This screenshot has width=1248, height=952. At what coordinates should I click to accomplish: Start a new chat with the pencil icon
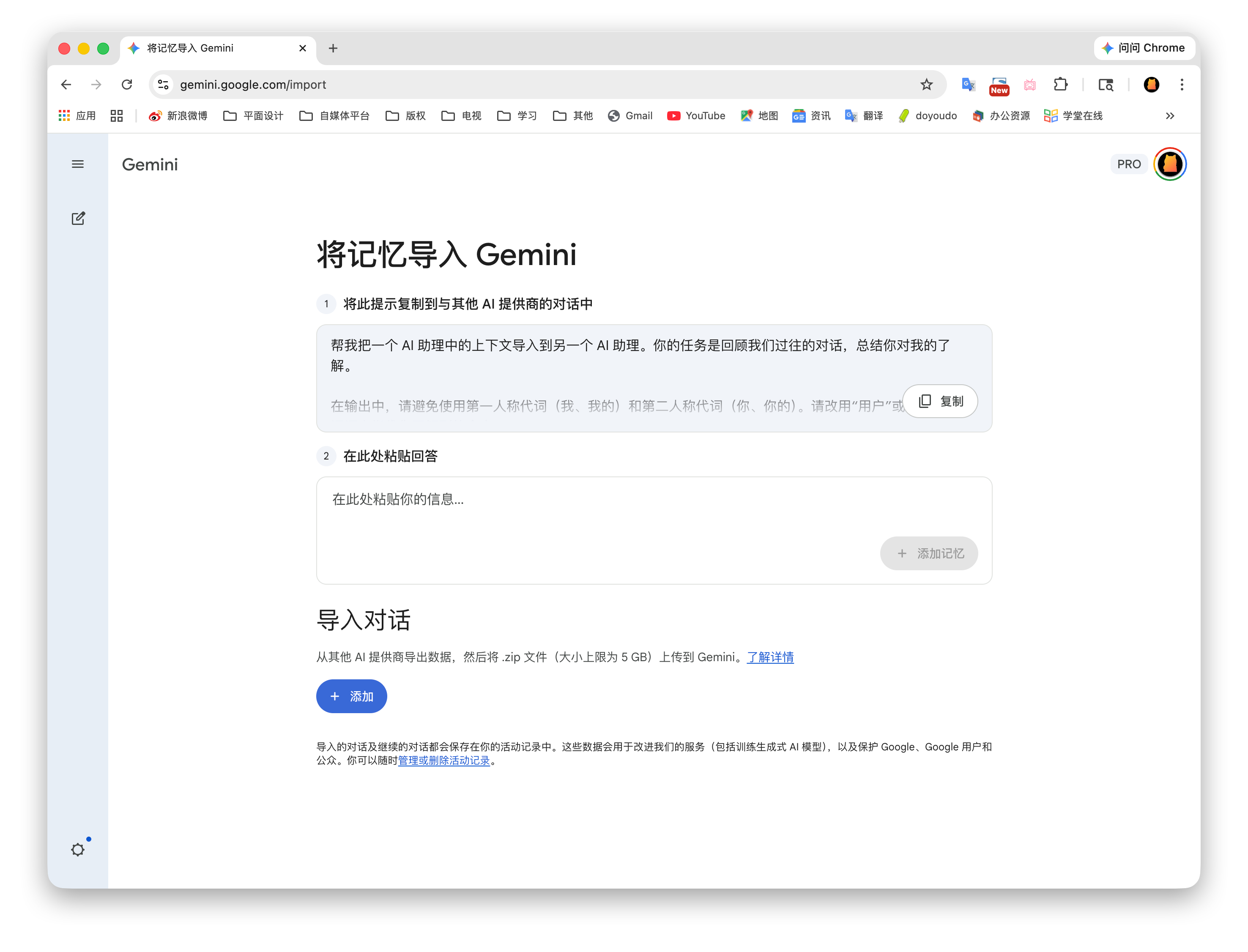(x=78, y=219)
